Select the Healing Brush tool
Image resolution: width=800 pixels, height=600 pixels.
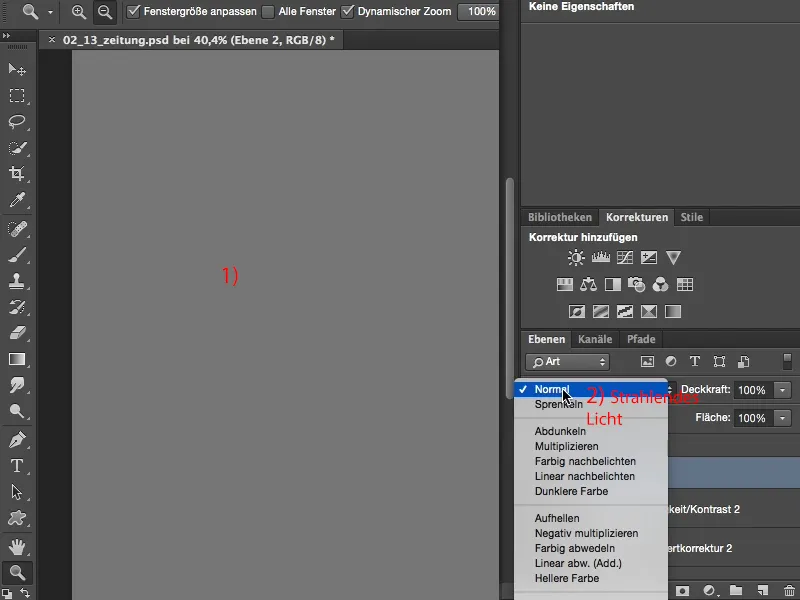pos(17,229)
